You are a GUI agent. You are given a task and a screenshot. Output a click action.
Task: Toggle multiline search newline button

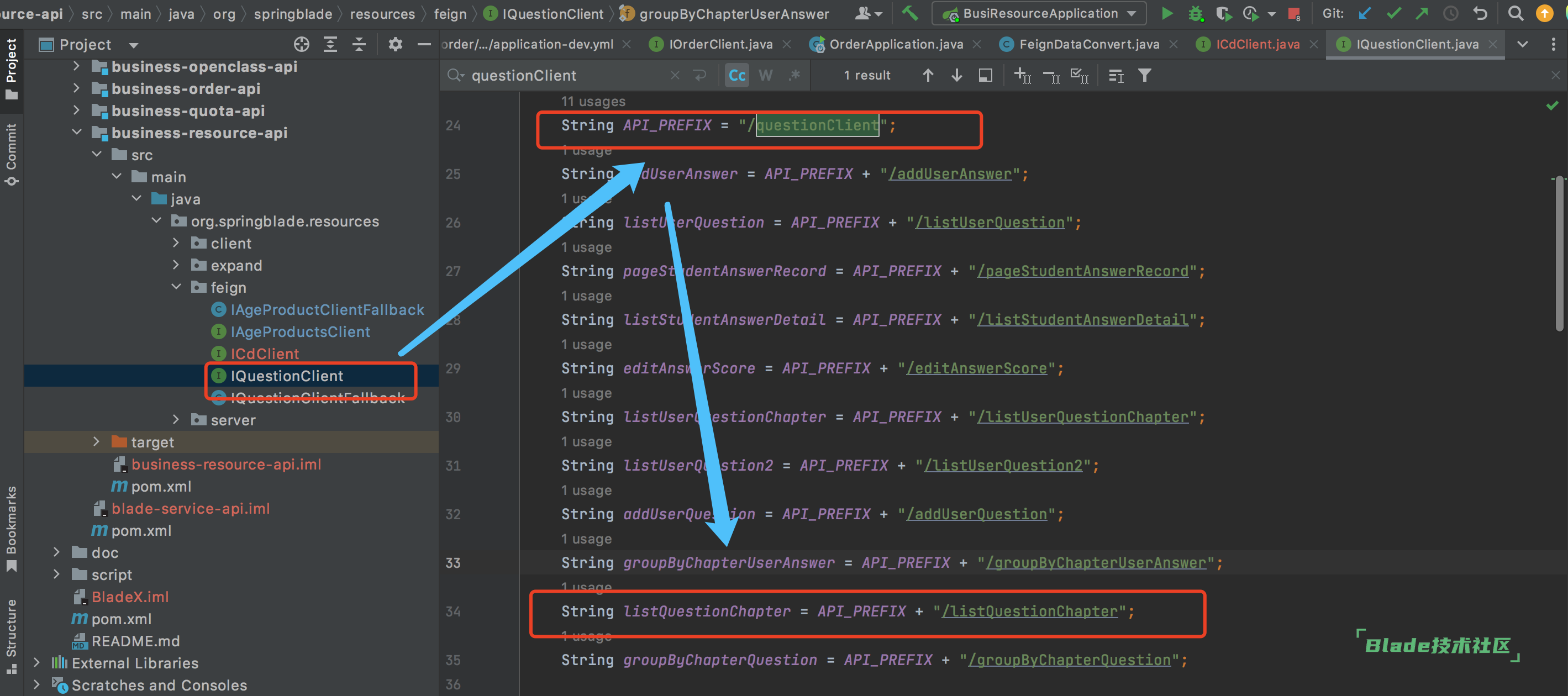tap(700, 76)
